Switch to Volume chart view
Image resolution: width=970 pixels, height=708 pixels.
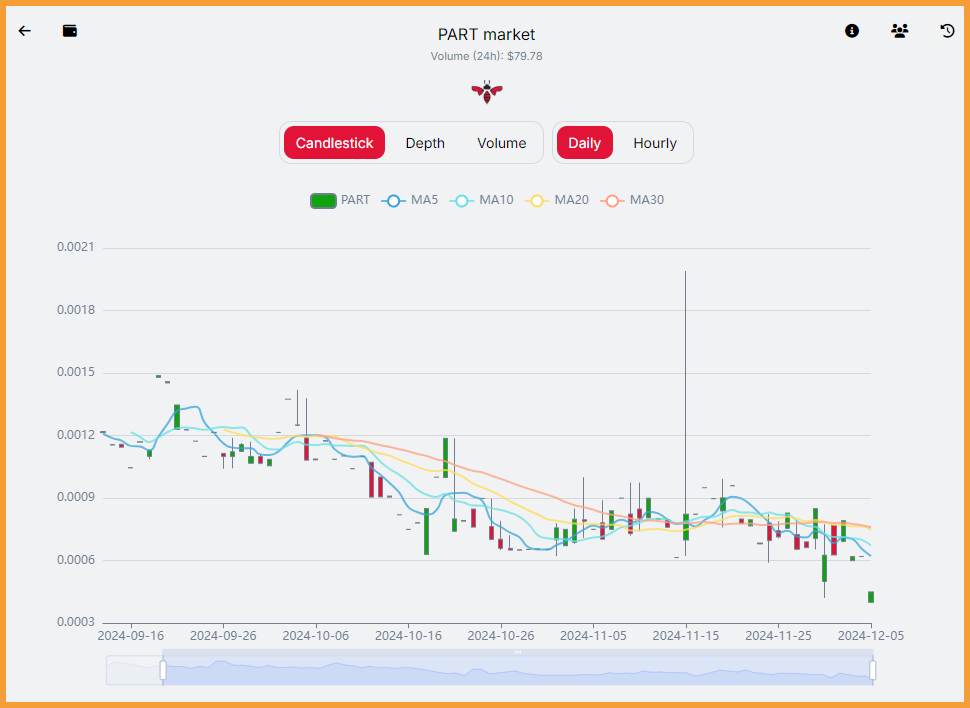[x=501, y=143]
